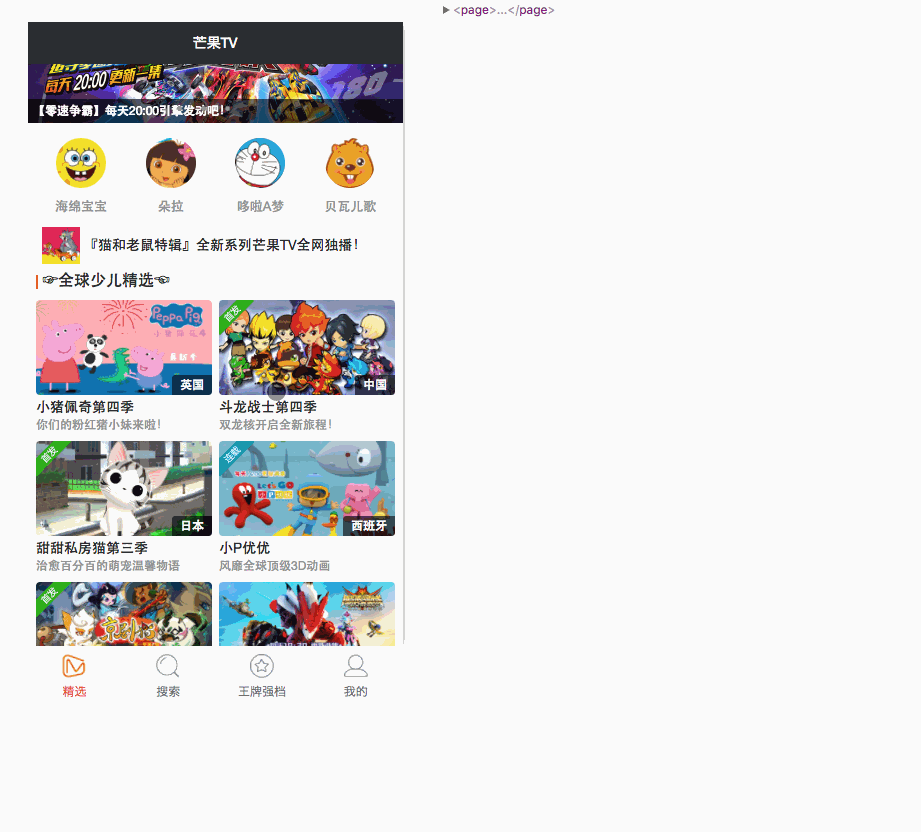Select the 精选 tab label

tap(75, 692)
